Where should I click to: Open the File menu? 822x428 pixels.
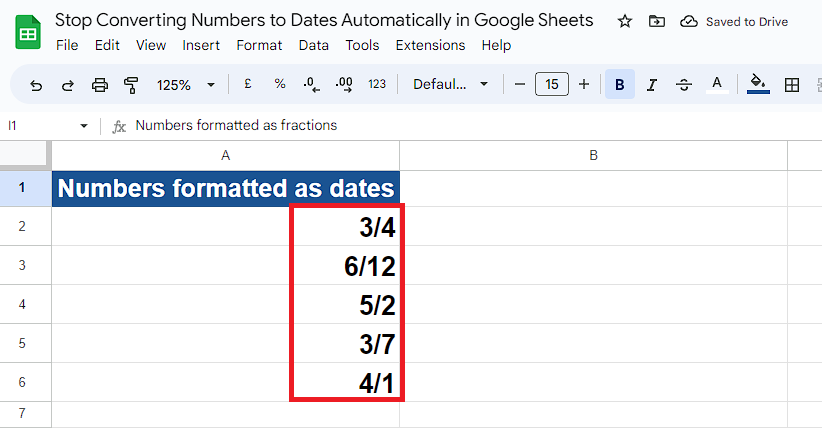pyautogui.click(x=67, y=46)
